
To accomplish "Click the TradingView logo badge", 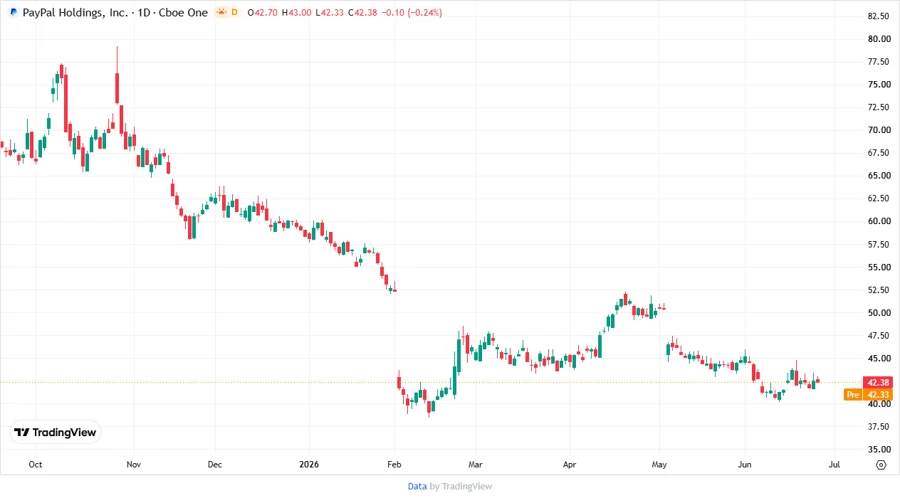I will (x=56, y=433).
